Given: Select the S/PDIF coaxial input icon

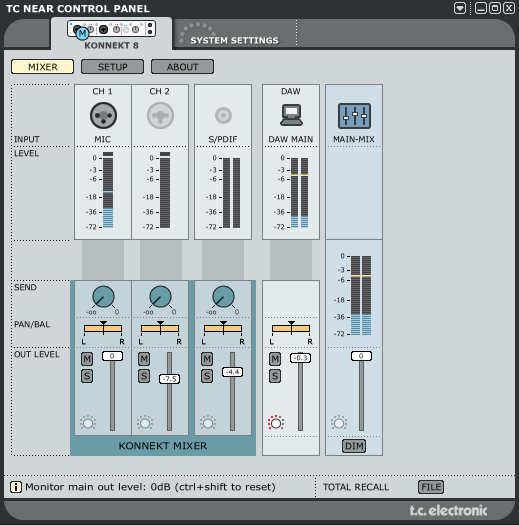Looking at the screenshot, I should pyautogui.click(x=223, y=116).
